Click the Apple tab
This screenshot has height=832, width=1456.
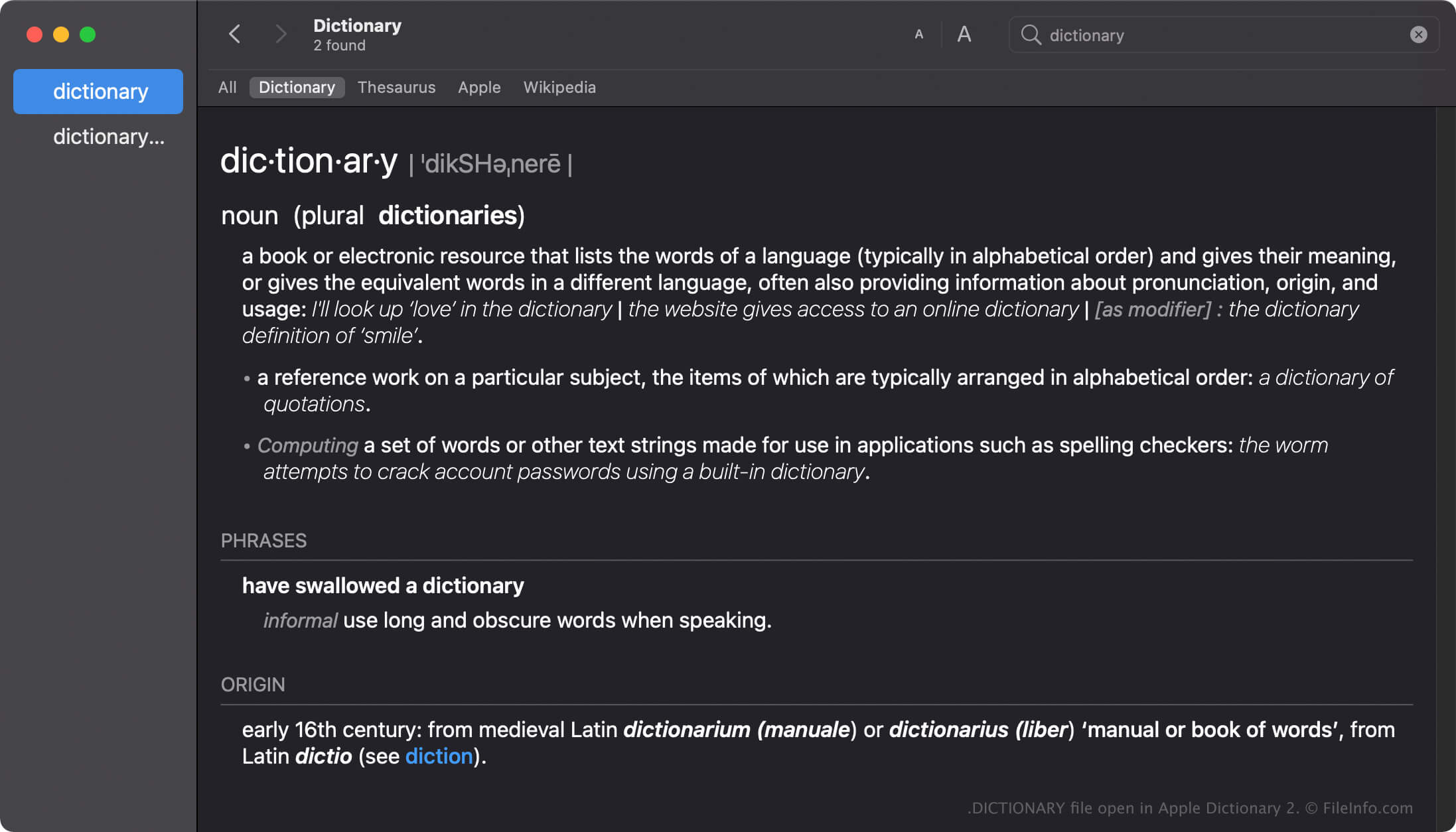(x=479, y=87)
